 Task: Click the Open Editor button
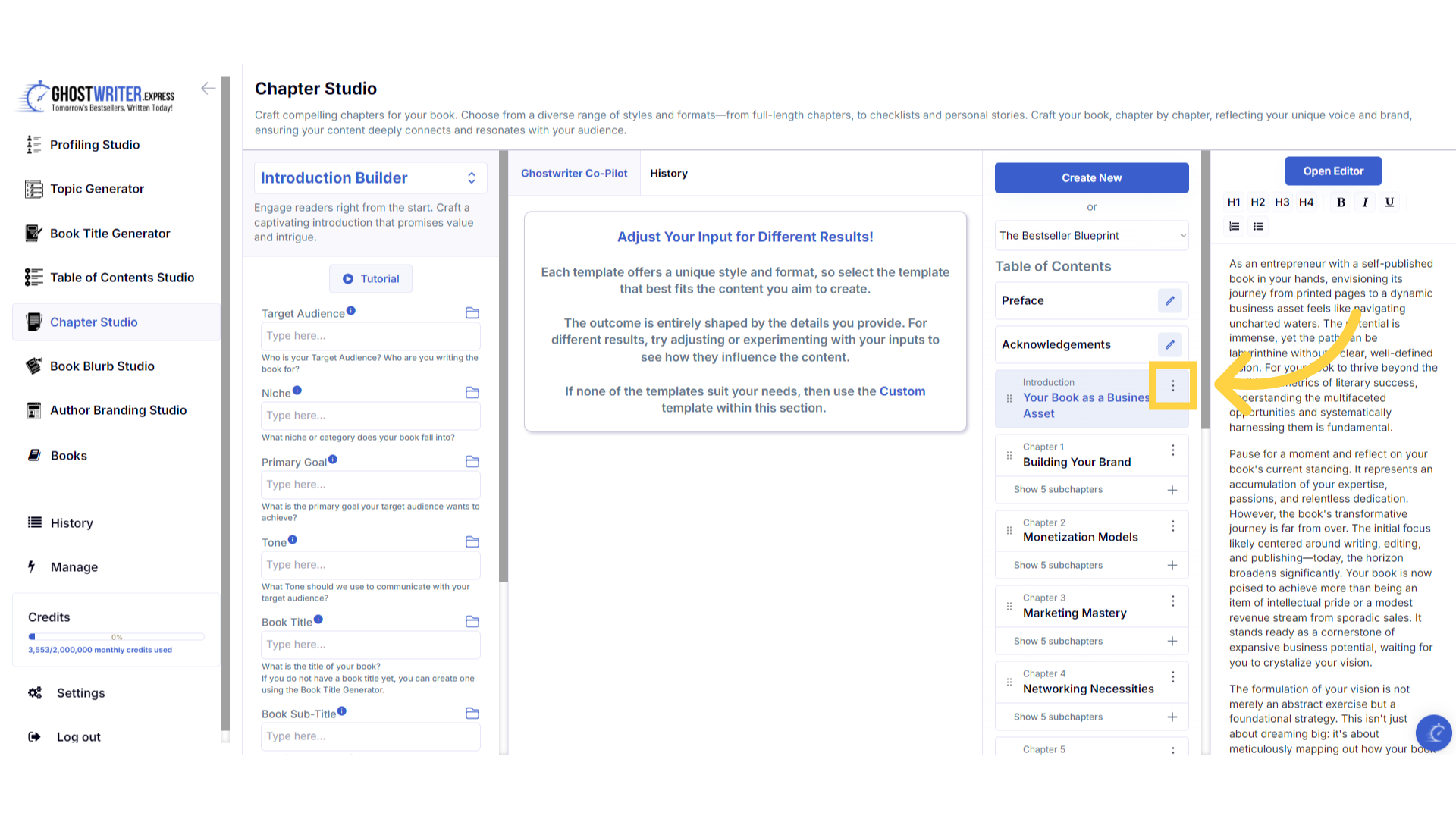click(1332, 171)
